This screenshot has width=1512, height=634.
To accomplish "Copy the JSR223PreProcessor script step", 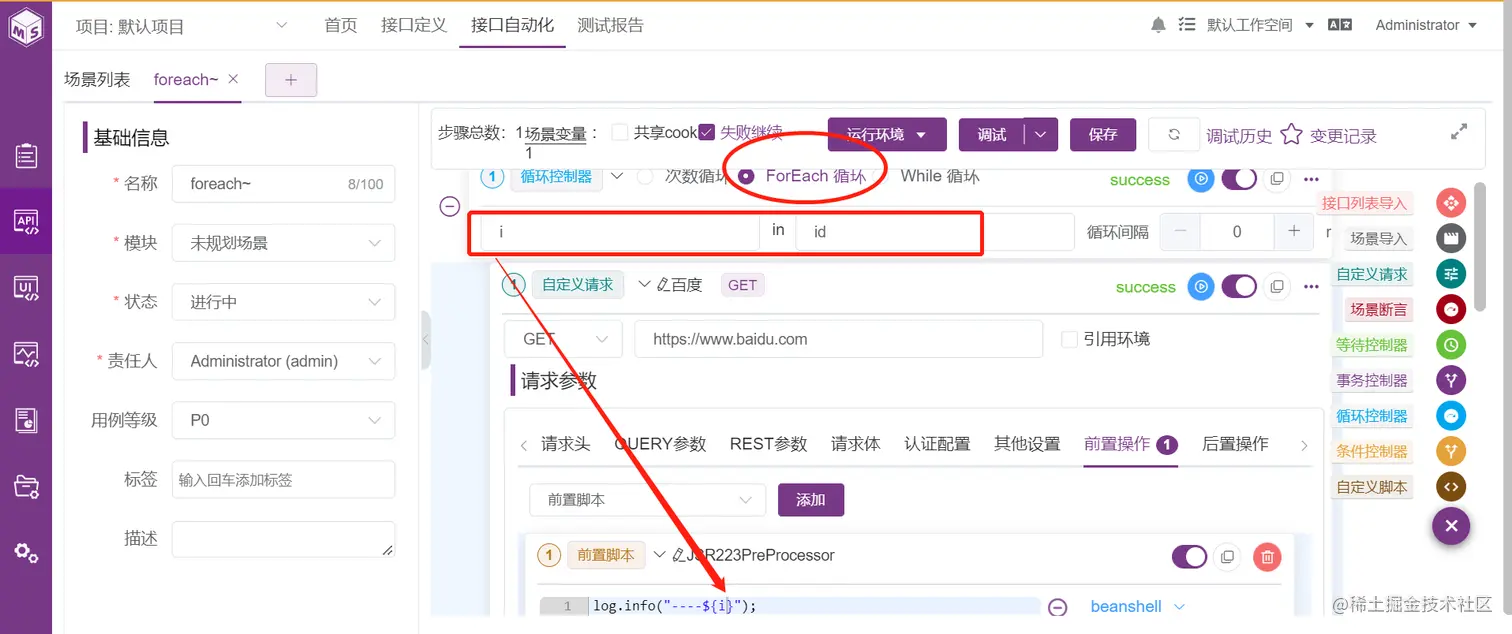I will (1228, 556).
